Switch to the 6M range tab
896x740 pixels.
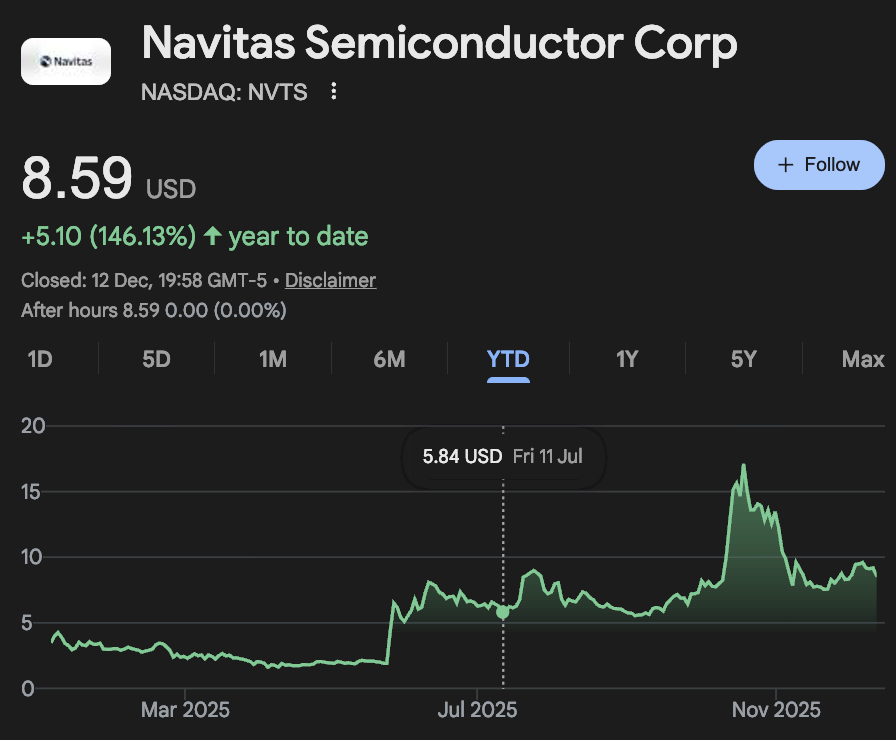tap(389, 359)
